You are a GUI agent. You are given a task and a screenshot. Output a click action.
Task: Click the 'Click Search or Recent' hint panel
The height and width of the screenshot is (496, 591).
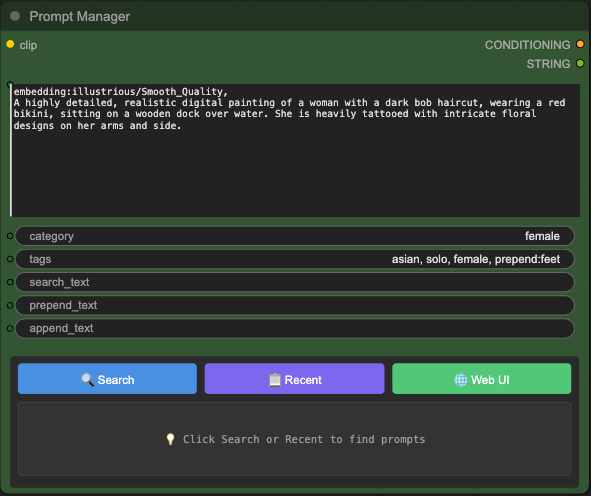pyautogui.click(x=294, y=439)
